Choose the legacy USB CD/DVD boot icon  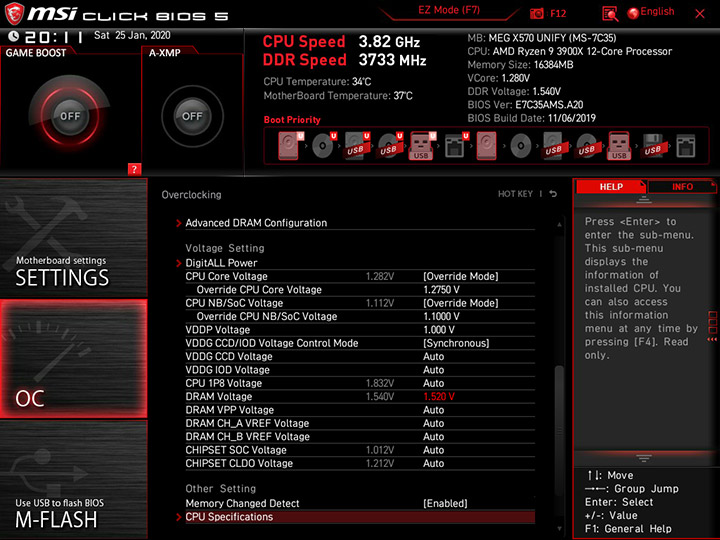coord(586,146)
